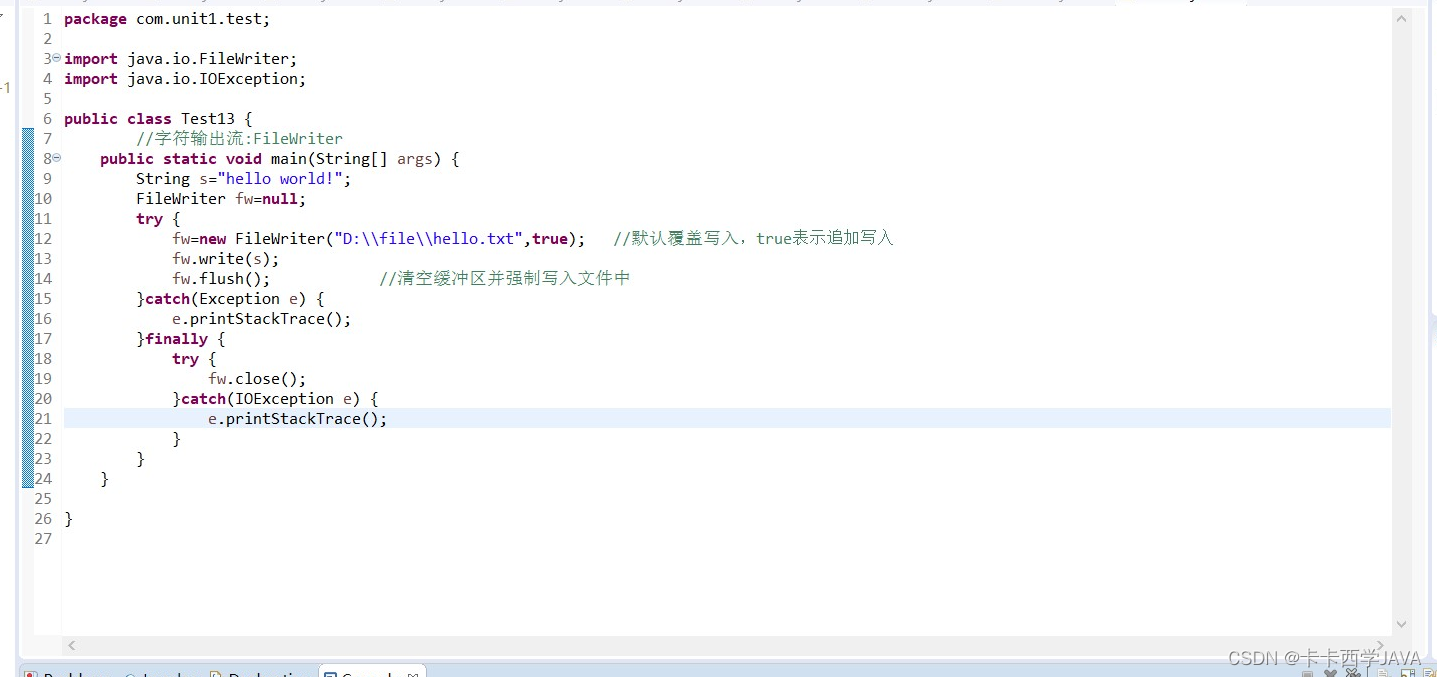Click the red Terminate button on the Console toolbar
Screen dimensions: 1437x677
(x=1307, y=671)
